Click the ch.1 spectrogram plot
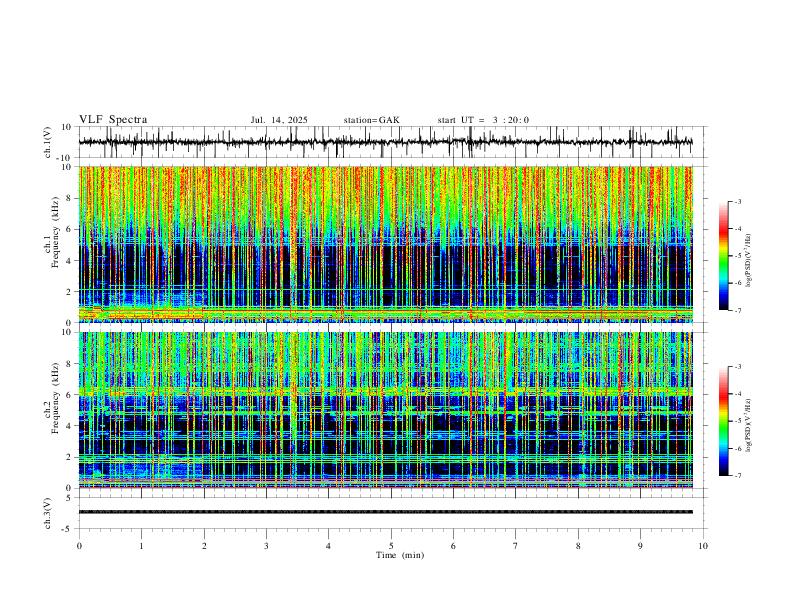The image size is (792, 612). [385, 244]
